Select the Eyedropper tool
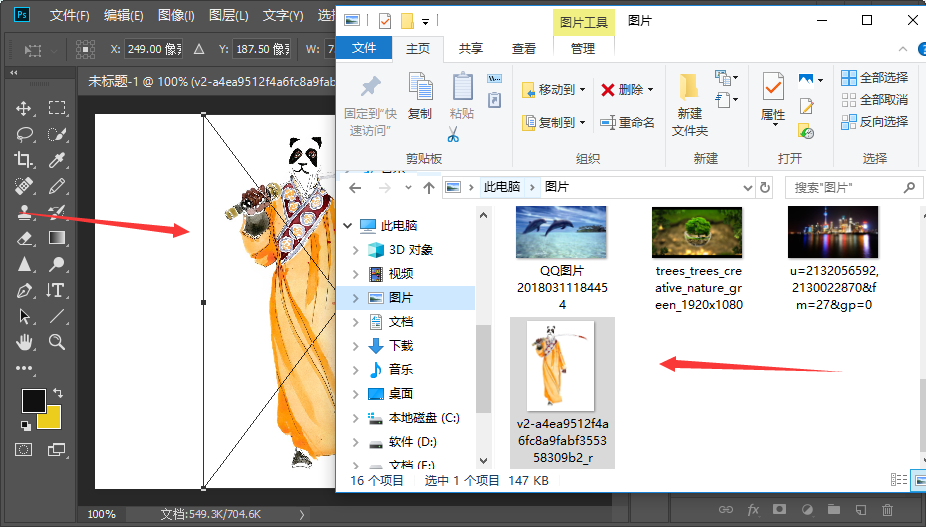 coord(57,160)
